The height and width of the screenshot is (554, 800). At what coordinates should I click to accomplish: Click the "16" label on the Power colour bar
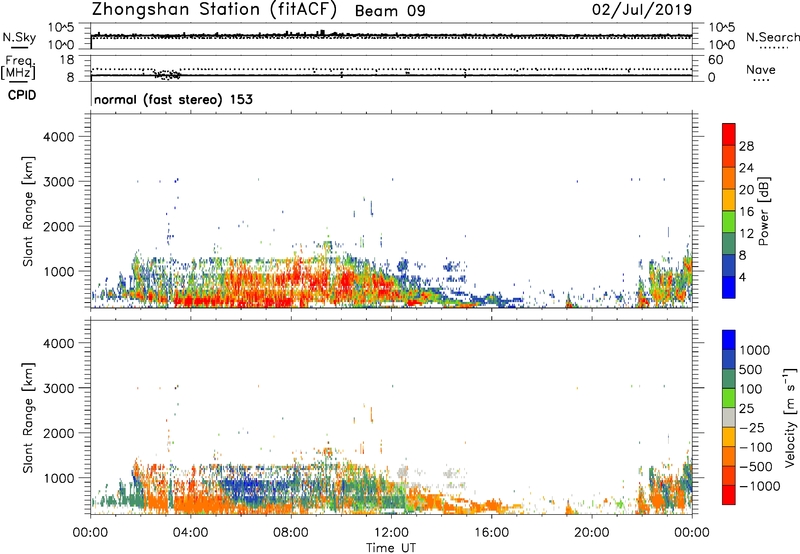746,212
